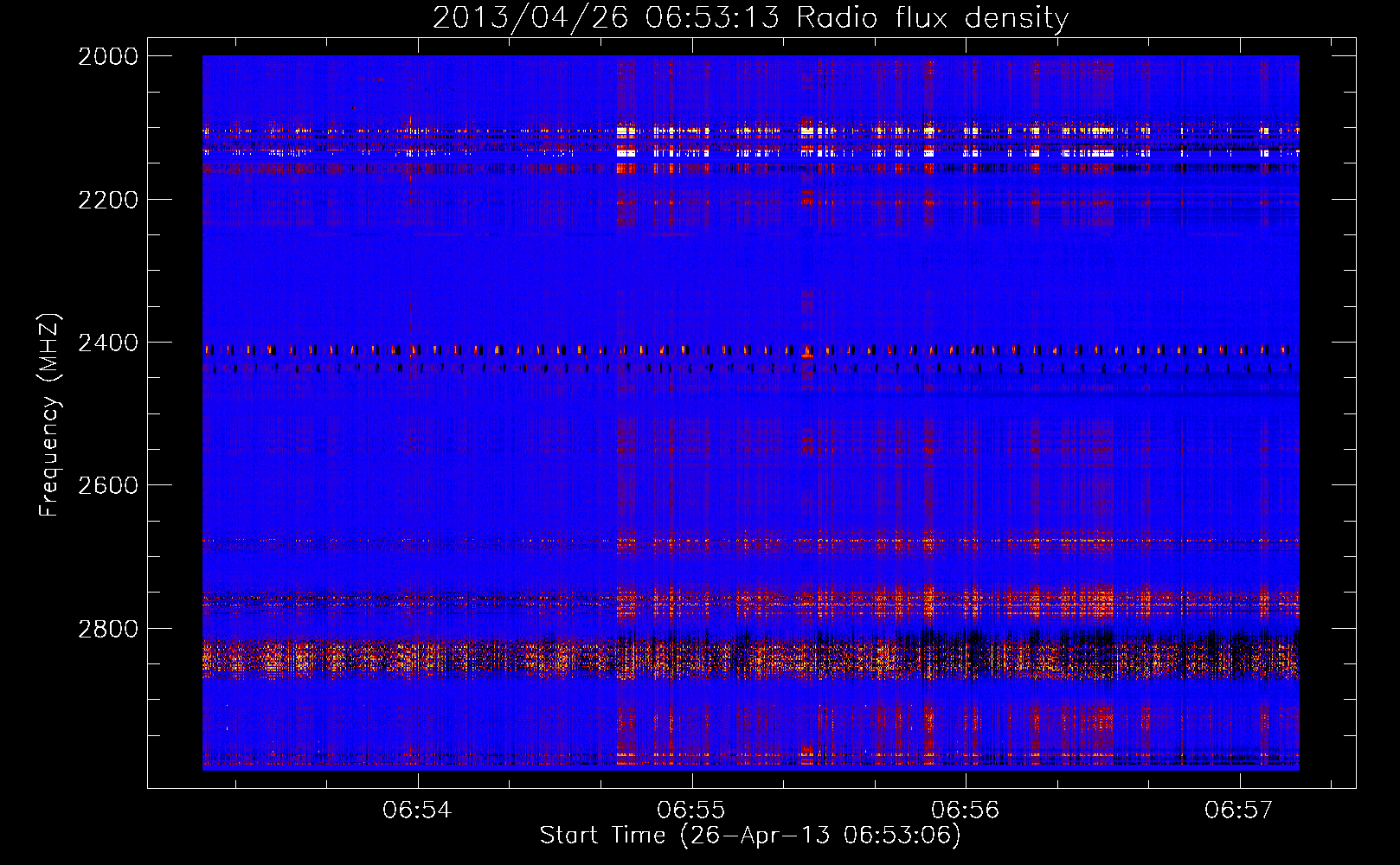Click the 06:55 time axis label

691,810
